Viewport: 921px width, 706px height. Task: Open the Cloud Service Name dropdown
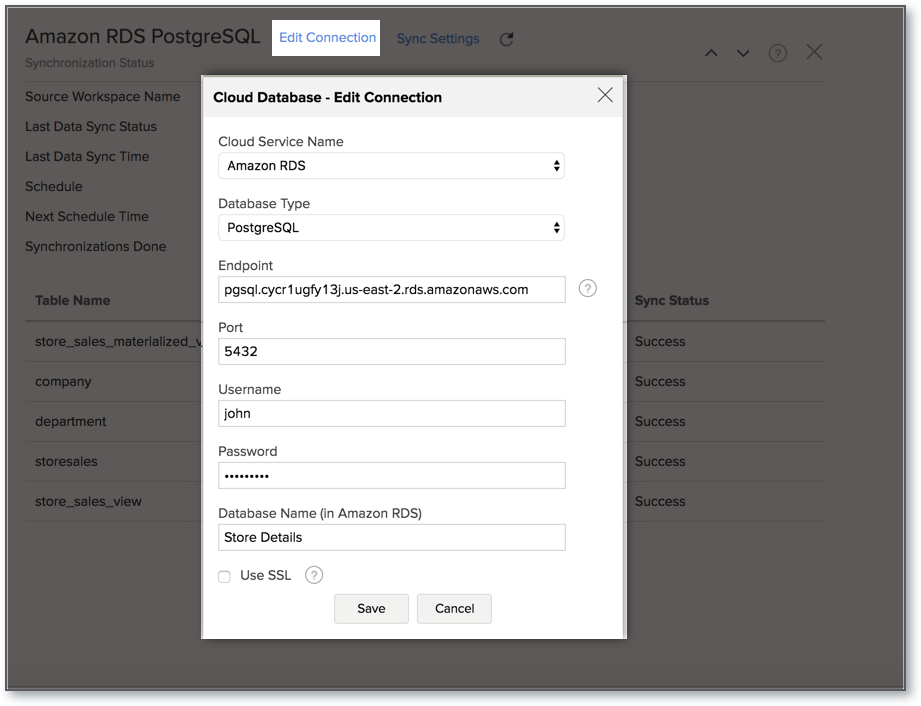(391, 166)
